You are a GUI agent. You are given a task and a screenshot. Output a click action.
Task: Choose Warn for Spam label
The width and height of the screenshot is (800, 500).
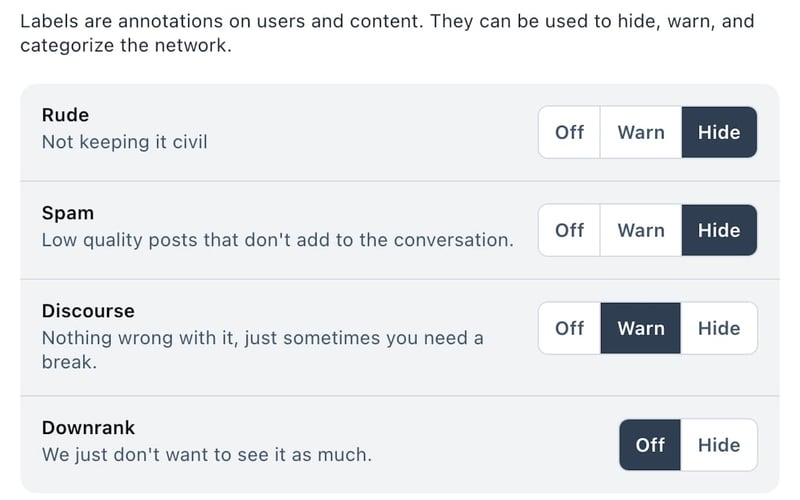click(x=641, y=230)
